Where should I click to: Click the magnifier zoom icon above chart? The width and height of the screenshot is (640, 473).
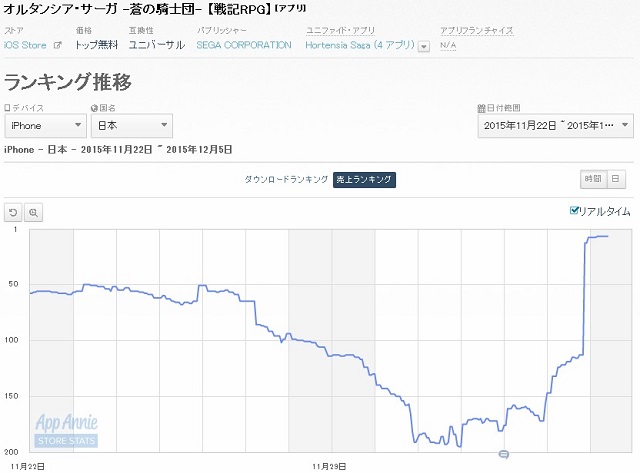33,212
